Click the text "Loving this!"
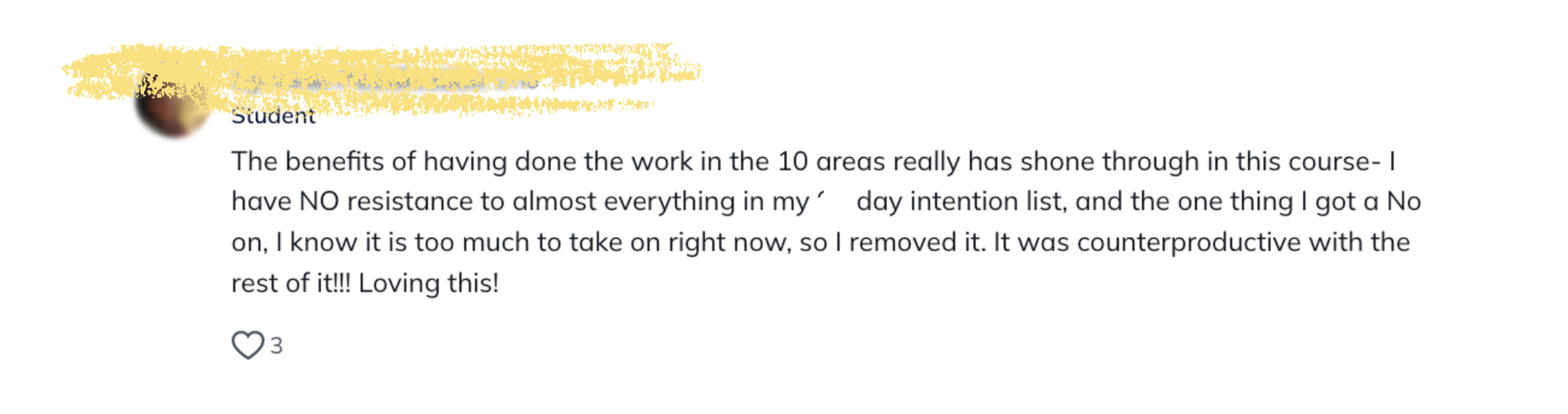Image resolution: width=1568 pixels, height=414 pixels. click(x=428, y=283)
